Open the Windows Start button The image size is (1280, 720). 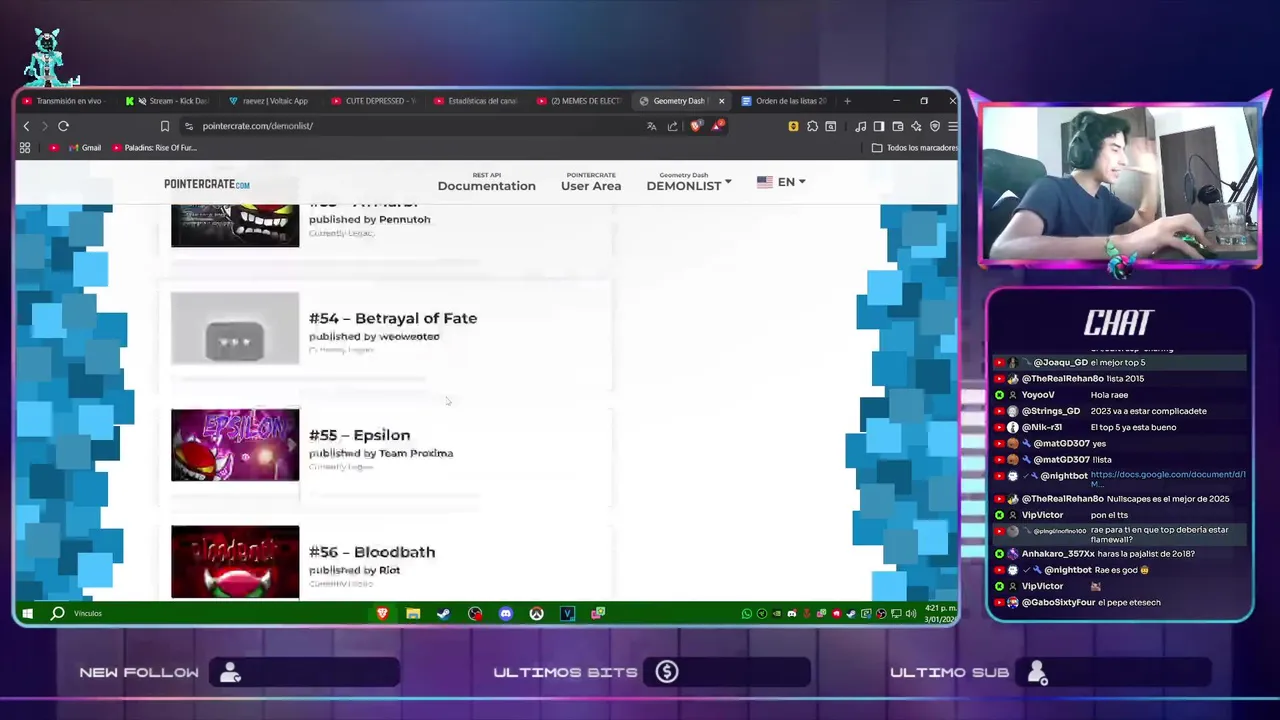[x=28, y=613]
